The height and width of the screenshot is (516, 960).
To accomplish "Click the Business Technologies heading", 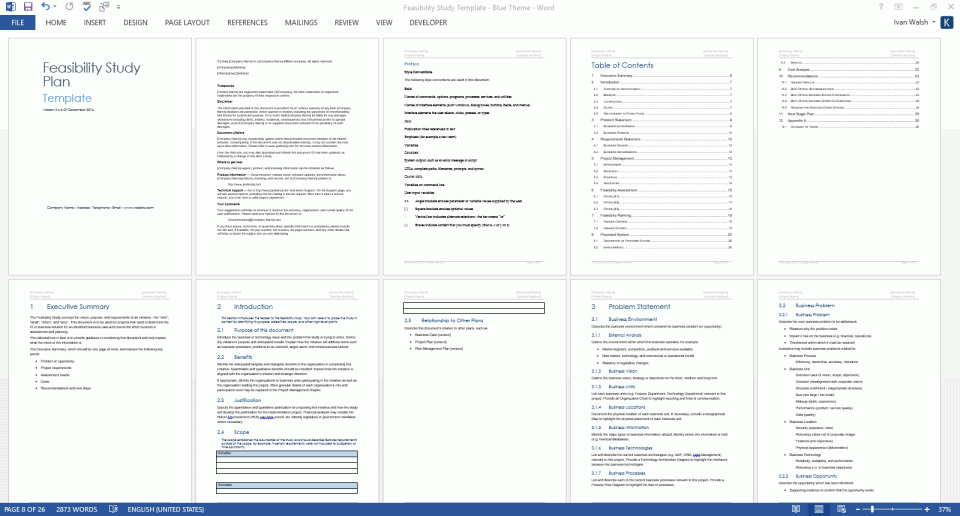I will 630,448.
